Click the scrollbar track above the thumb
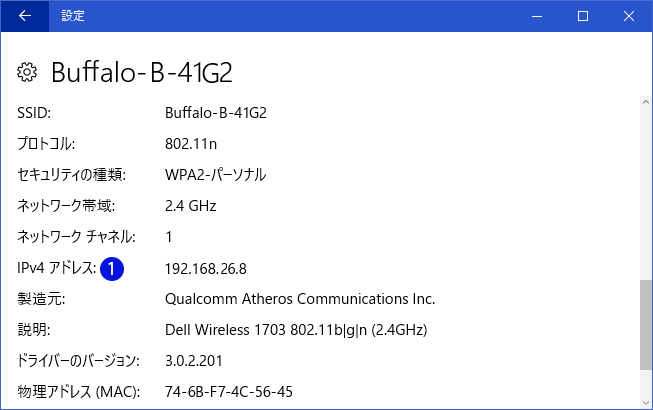The width and height of the screenshot is (653, 410). click(x=646, y=194)
